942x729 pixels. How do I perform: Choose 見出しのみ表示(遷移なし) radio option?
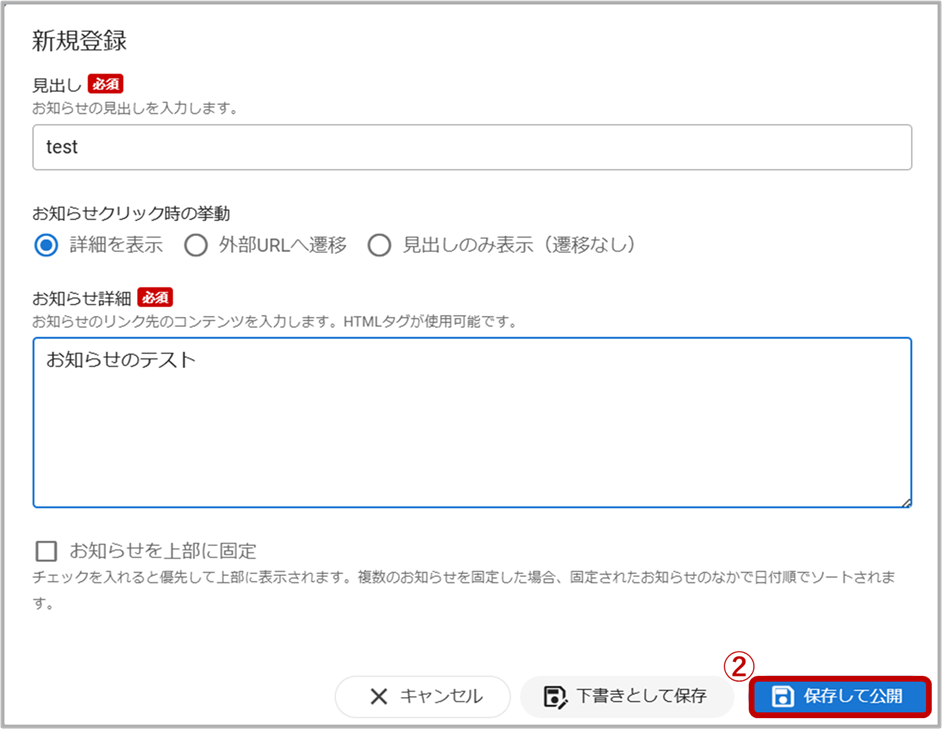tap(379, 245)
